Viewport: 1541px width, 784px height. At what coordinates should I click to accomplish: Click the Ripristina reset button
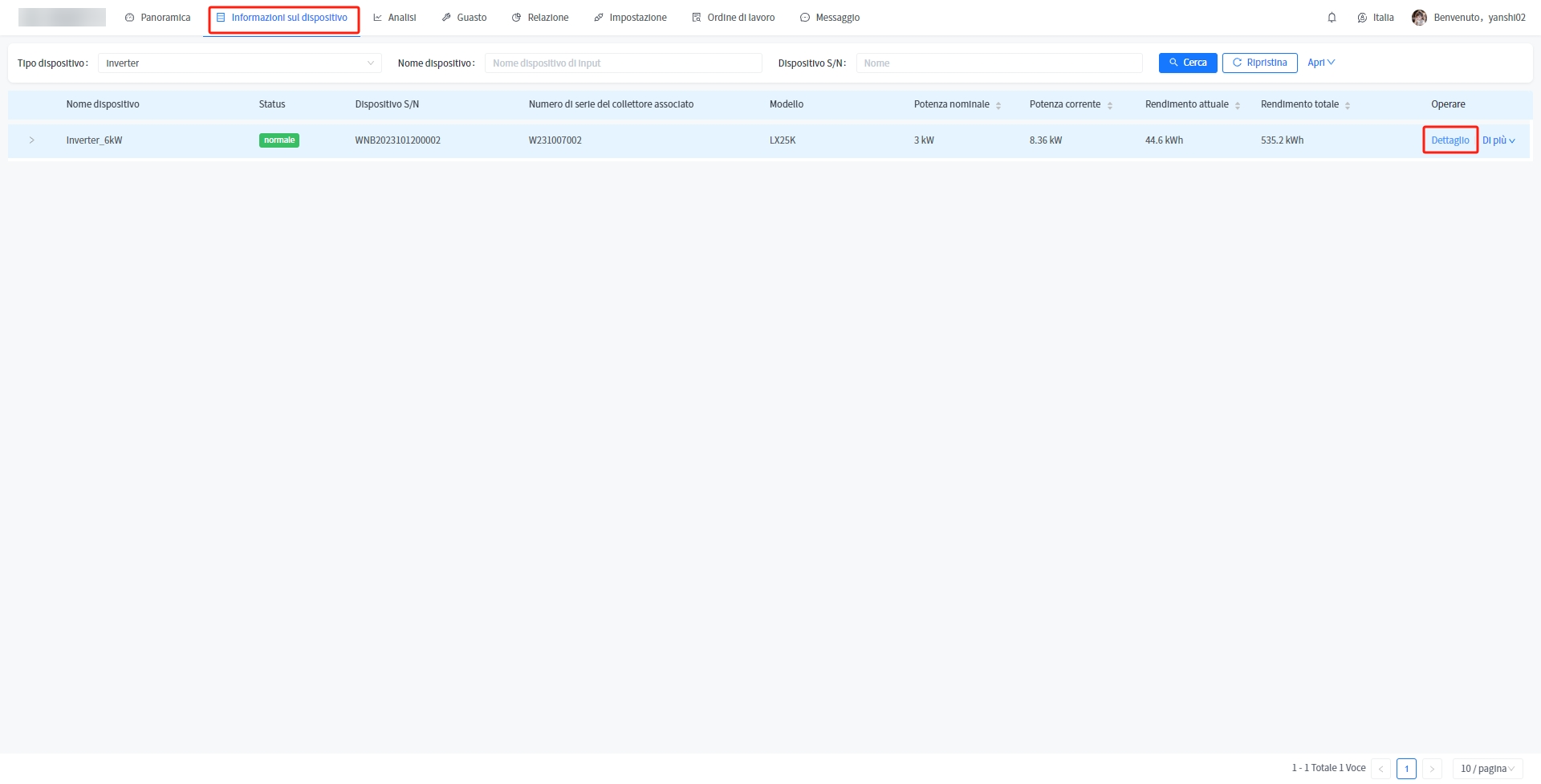1259,63
